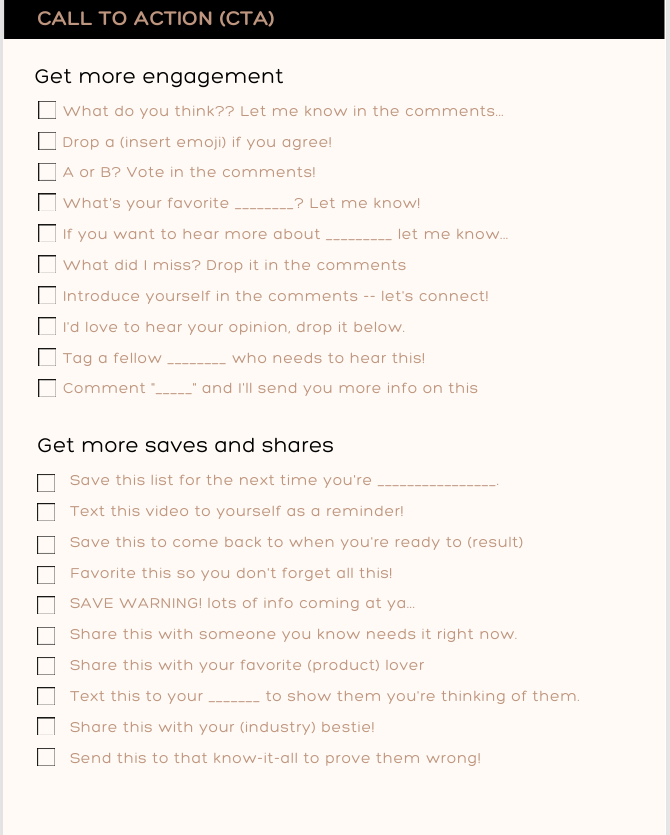Check "Save this list for the next time" box
The height and width of the screenshot is (835, 670).
(x=46, y=482)
